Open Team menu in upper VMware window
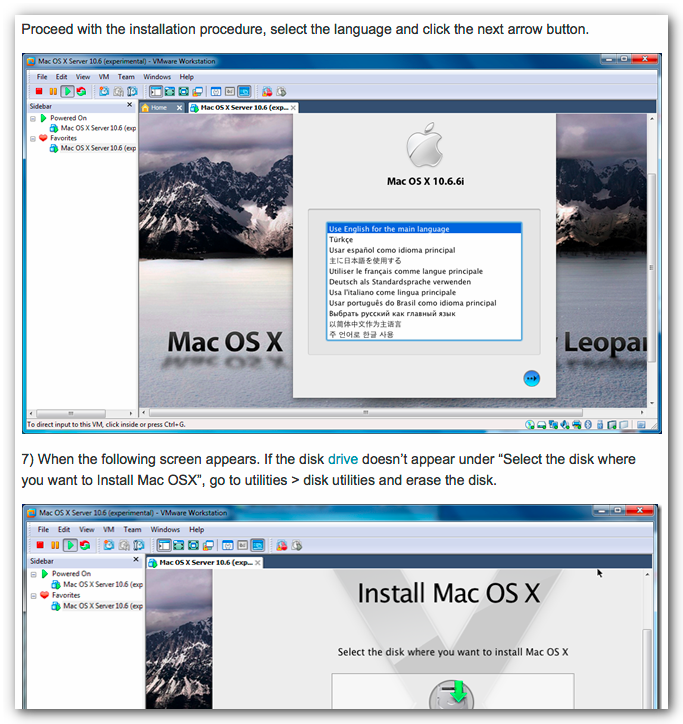The image size is (683, 724). 126,77
